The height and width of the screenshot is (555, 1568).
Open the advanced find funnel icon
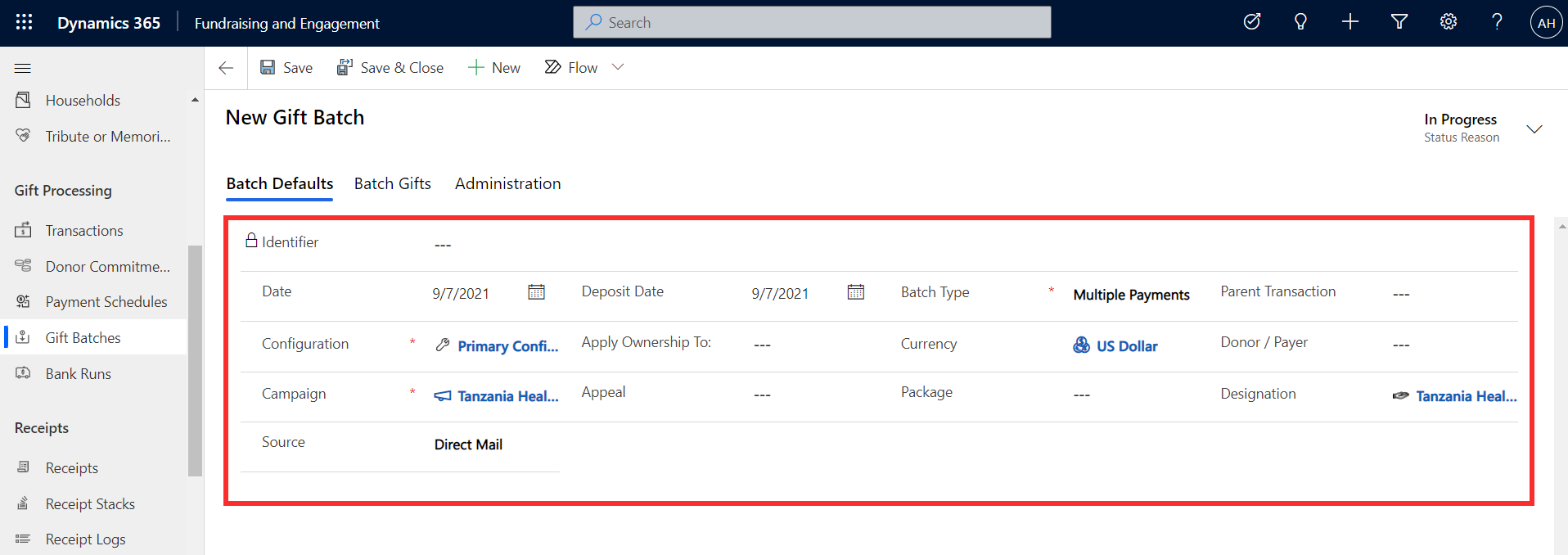(x=1399, y=22)
